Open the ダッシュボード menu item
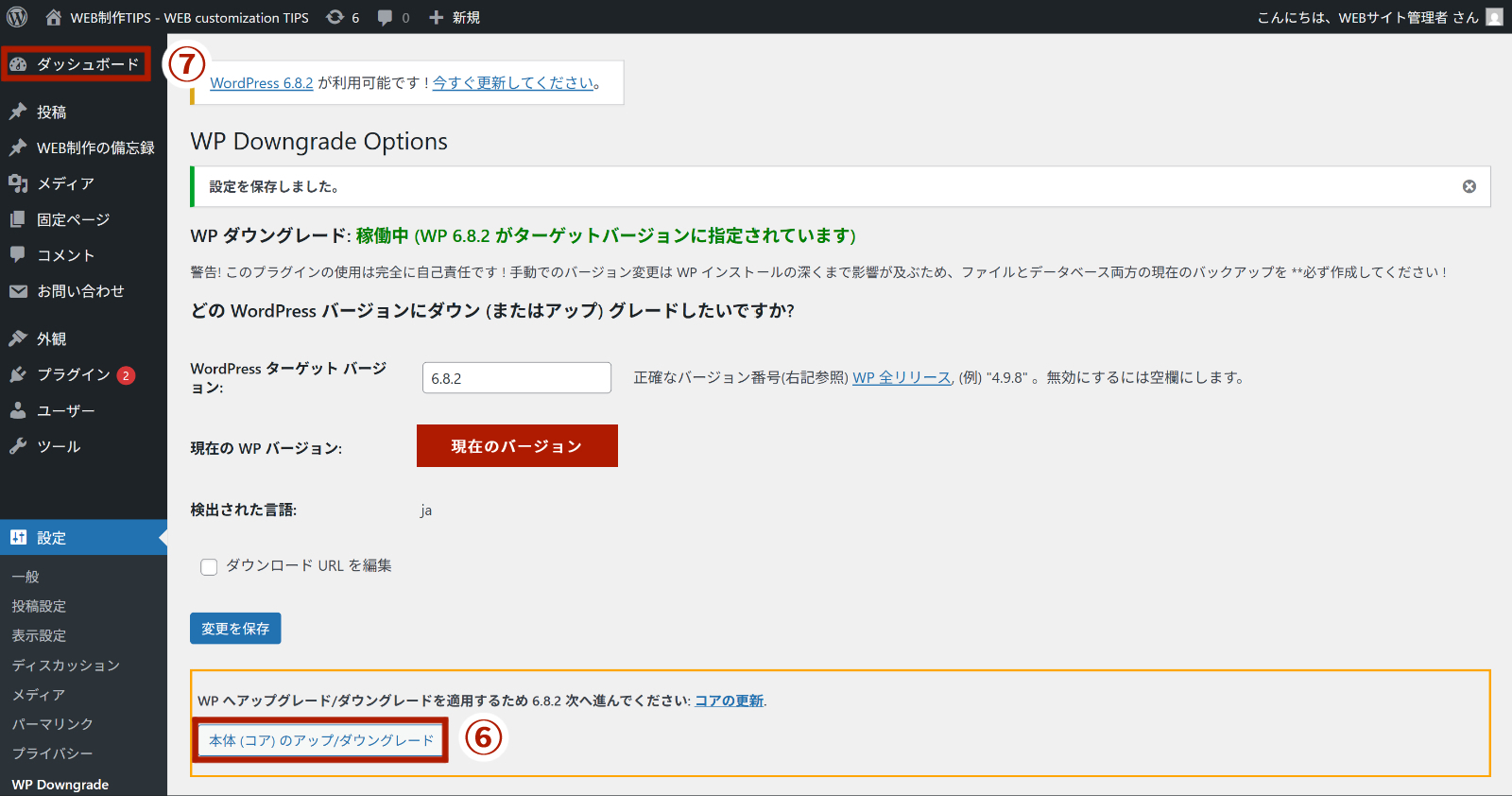Image resolution: width=1512 pixels, height=796 pixels. coord(76,64)
